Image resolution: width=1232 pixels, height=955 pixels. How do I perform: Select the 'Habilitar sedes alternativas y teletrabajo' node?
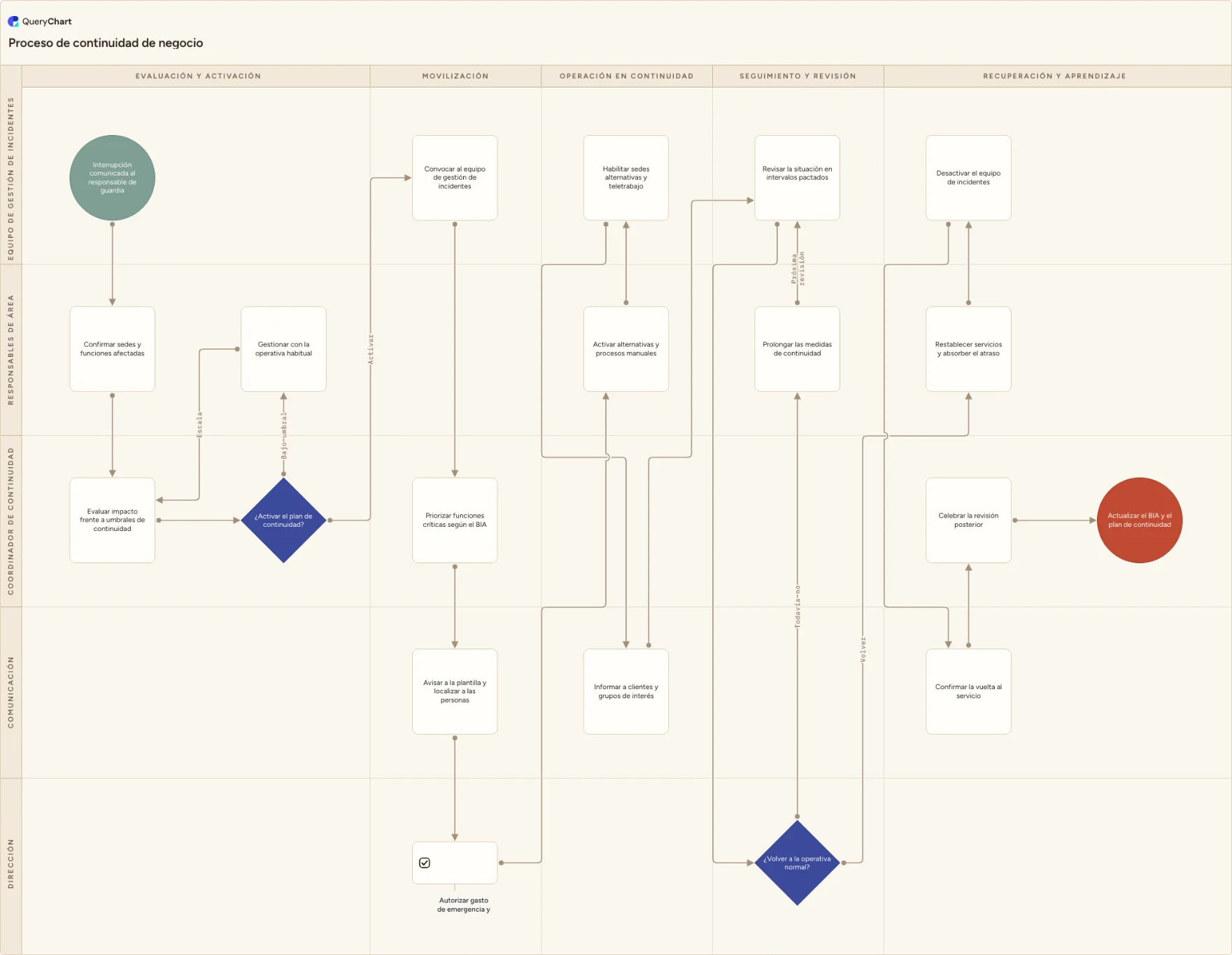tap(626, 178)
